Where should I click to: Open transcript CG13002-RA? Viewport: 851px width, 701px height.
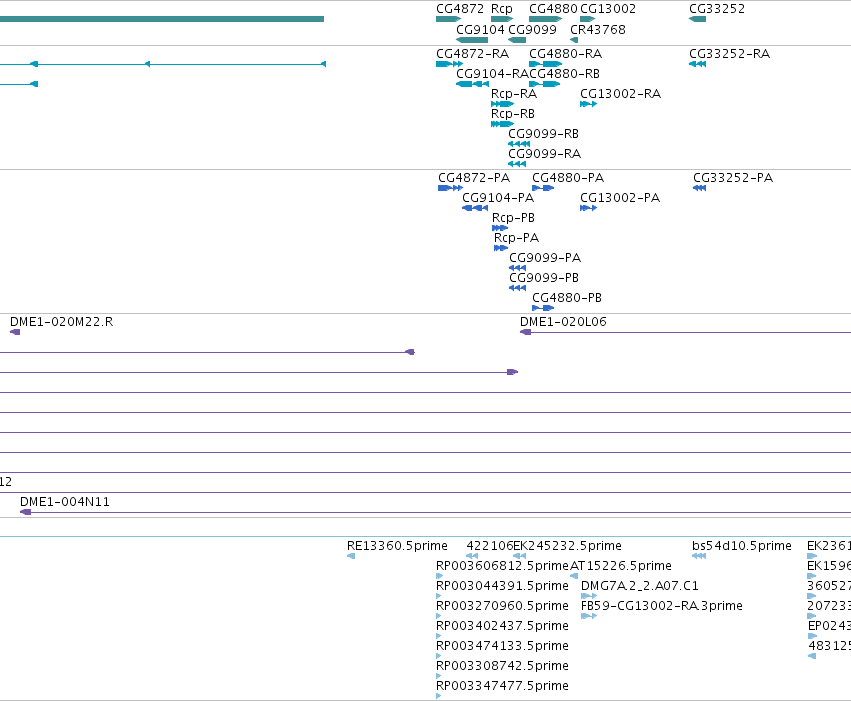pos(620,93)
